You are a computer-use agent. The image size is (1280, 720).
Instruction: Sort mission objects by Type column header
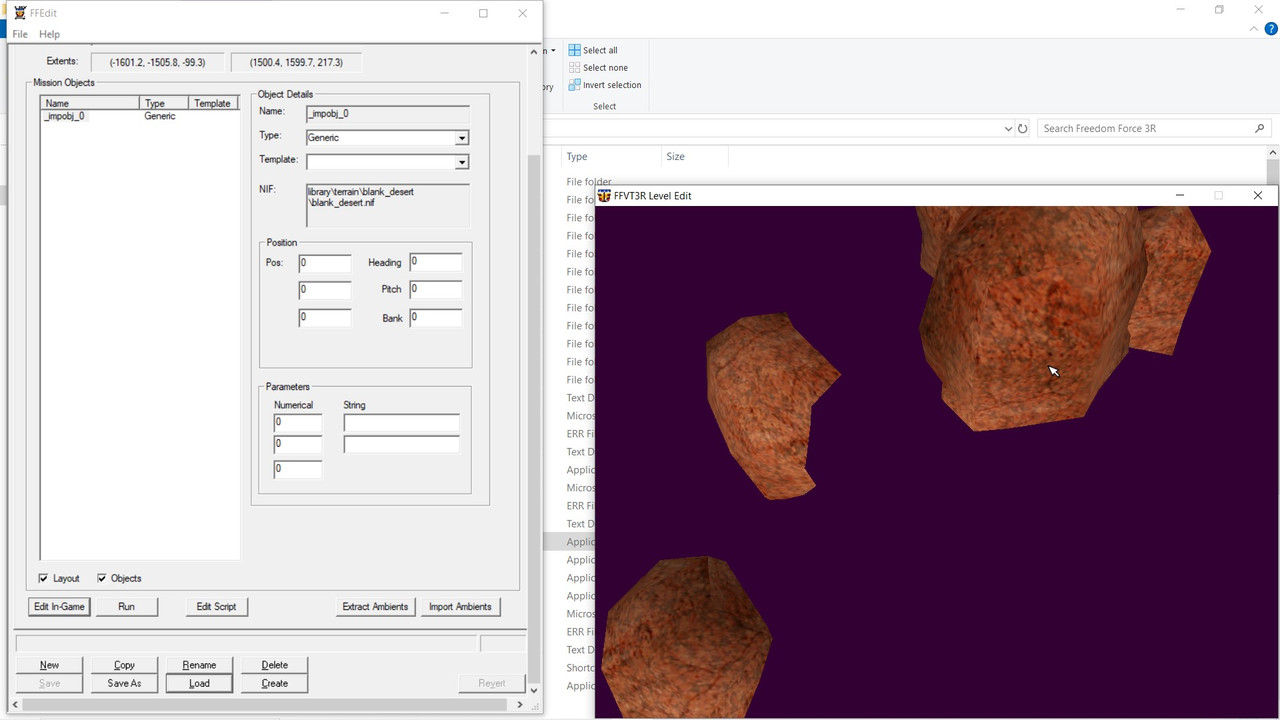[x=165, y=103]
